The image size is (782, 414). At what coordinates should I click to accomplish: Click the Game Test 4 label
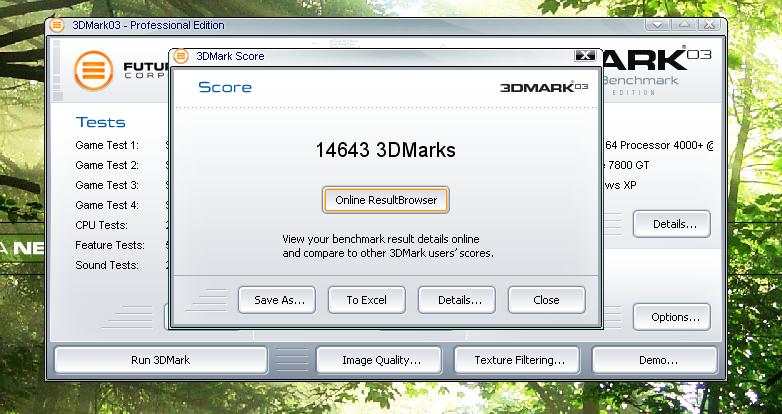107,205
